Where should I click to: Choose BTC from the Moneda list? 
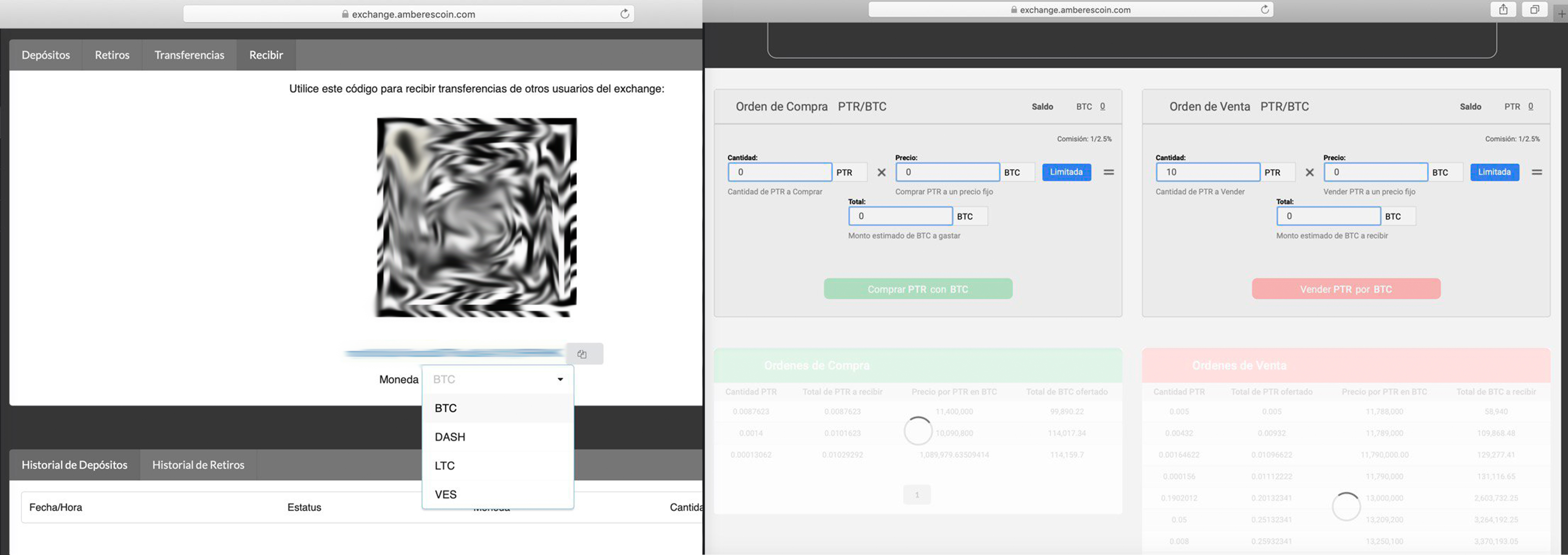(498, 408)
